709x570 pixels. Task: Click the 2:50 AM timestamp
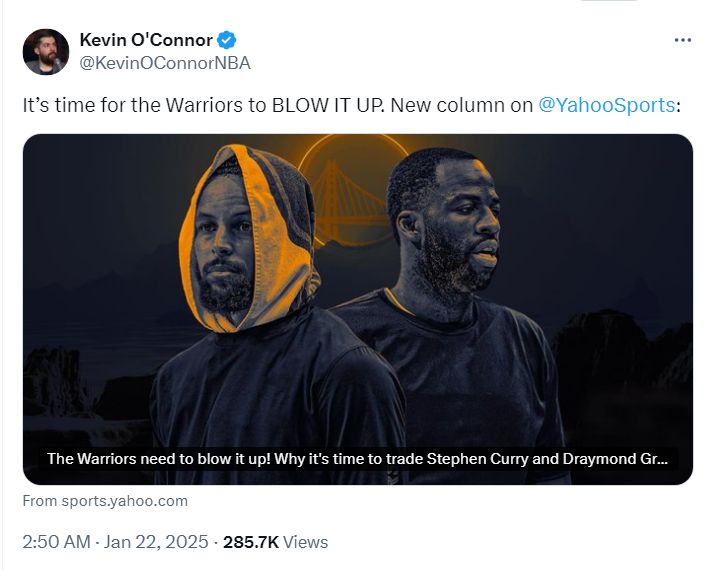point(57,542)
